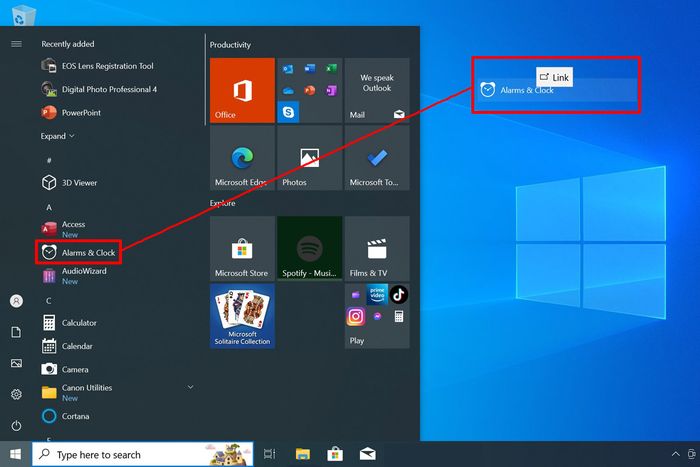
Task: Open Mail on the taskbar
Action: point(367,454)
